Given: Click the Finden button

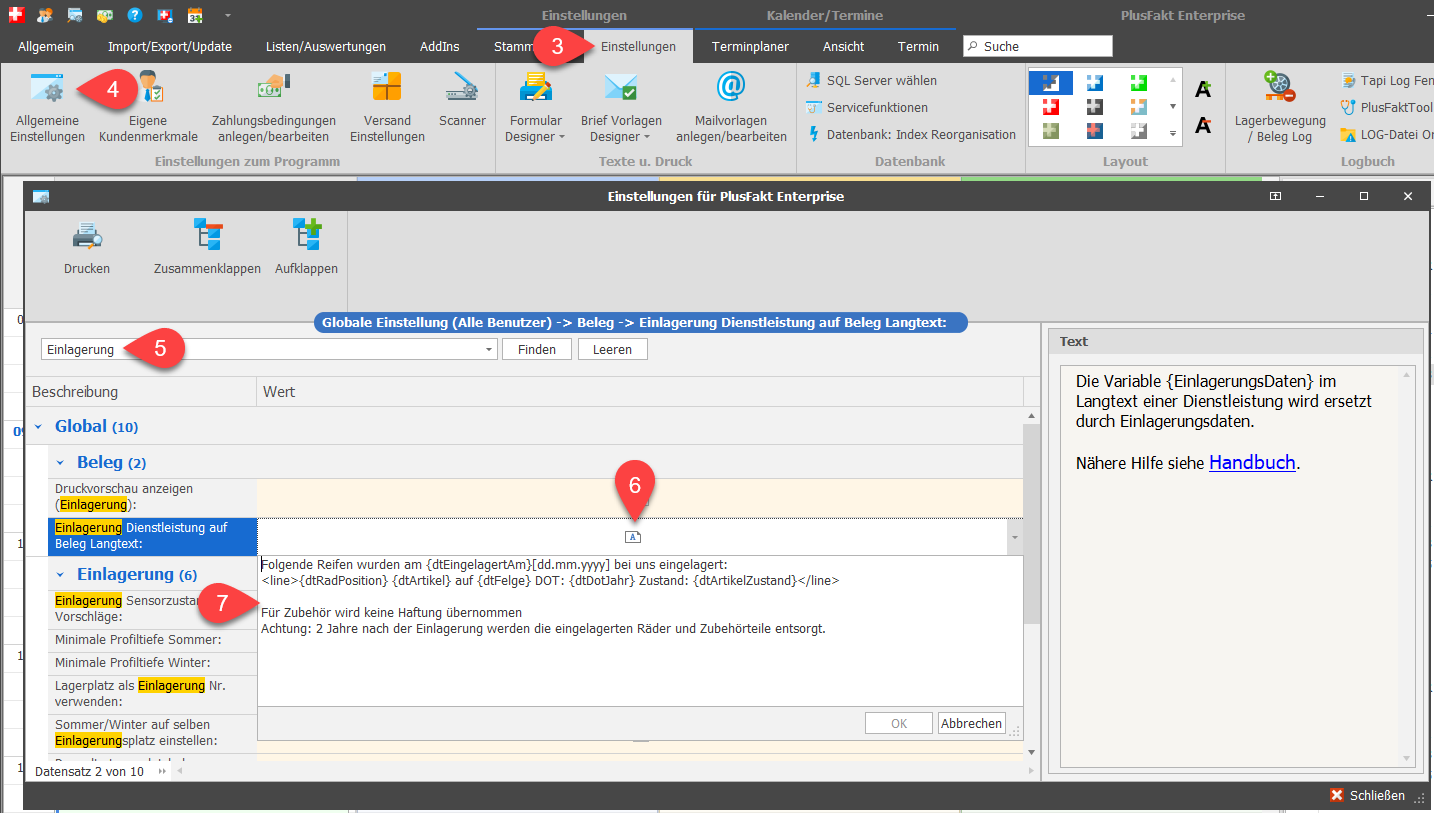Looking at the screenshot, I should 536,349.
